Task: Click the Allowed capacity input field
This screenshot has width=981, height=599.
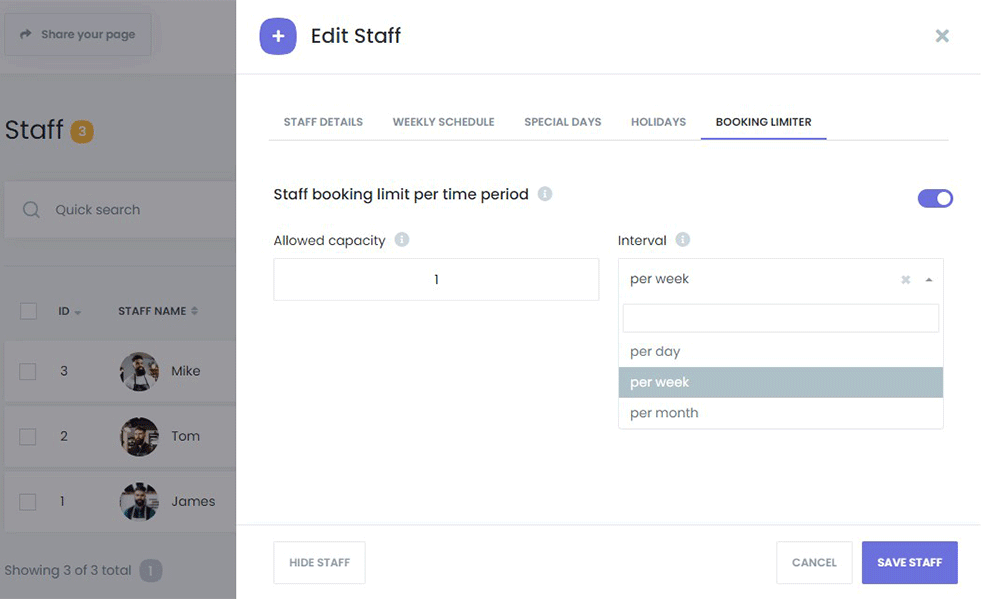Action: pos(436,280)
